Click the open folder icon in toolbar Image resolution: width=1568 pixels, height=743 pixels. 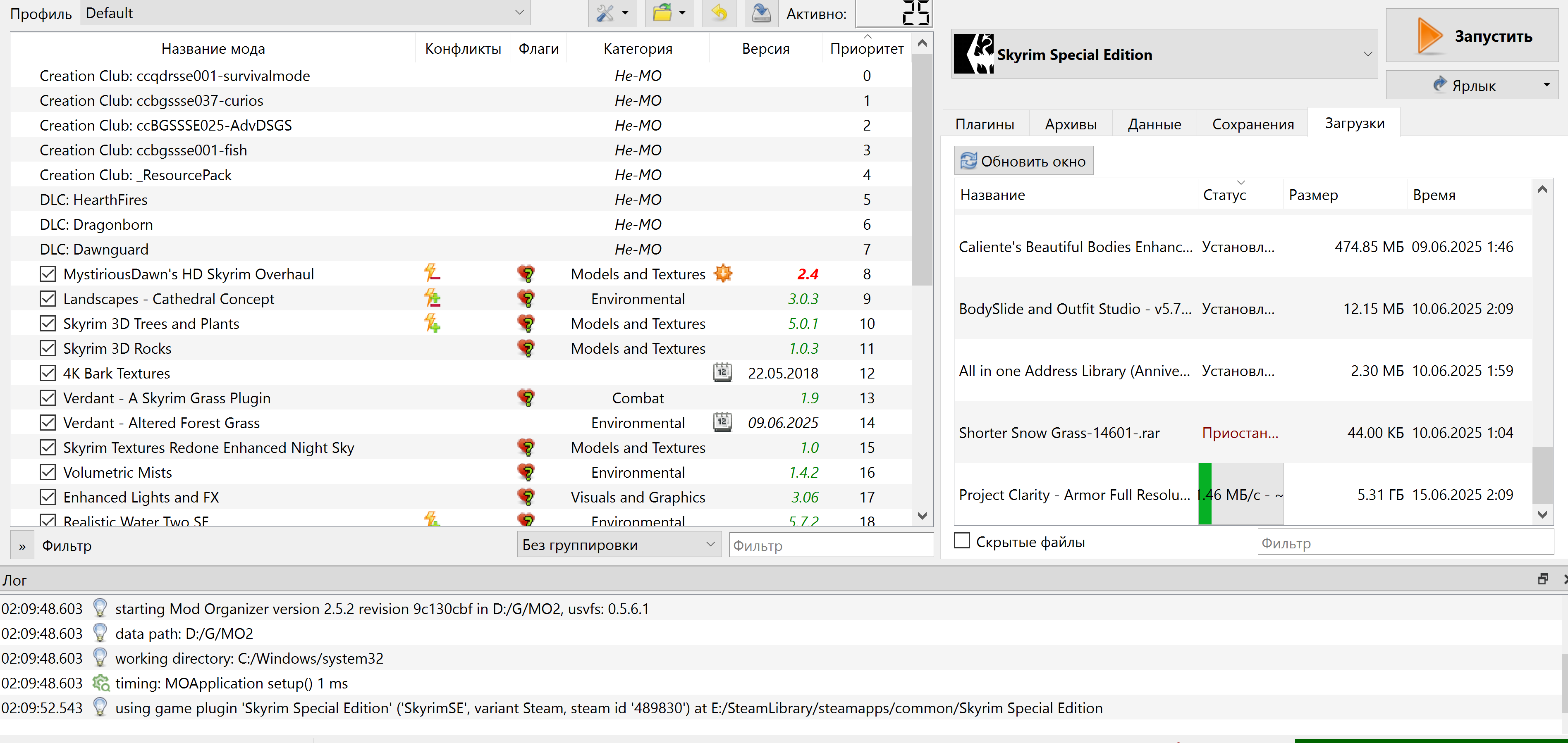[662, 13]
